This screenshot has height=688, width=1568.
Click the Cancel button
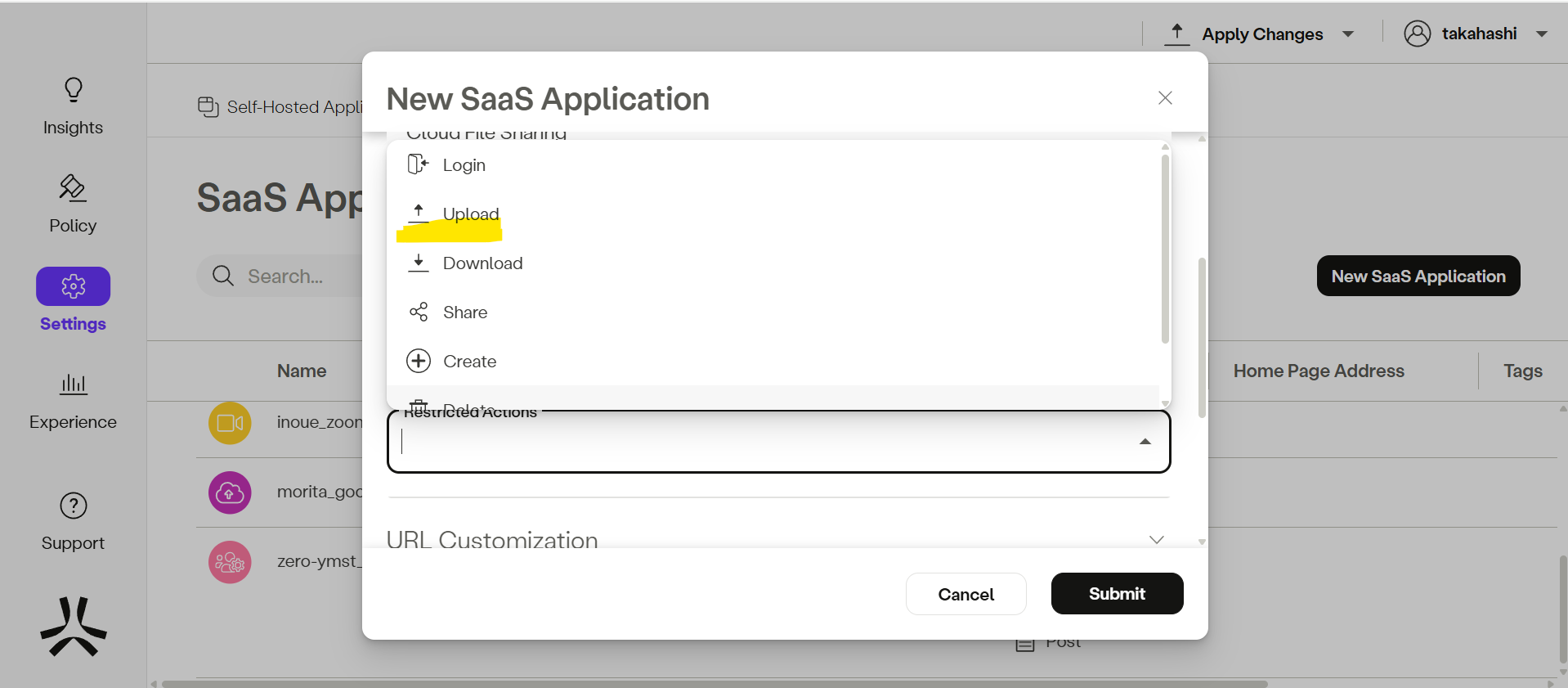click(x=965, y=594)
